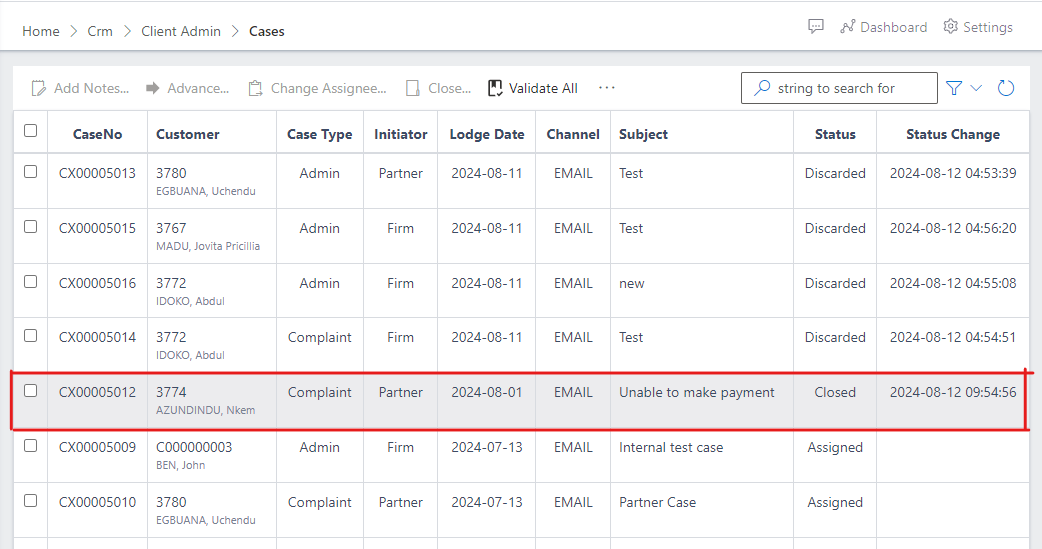The height and width of the screenshot is (549, 1042).
Task: Tick the checkbox for case CX00005010
Action: pyautogui.click(x=31, y=501)
